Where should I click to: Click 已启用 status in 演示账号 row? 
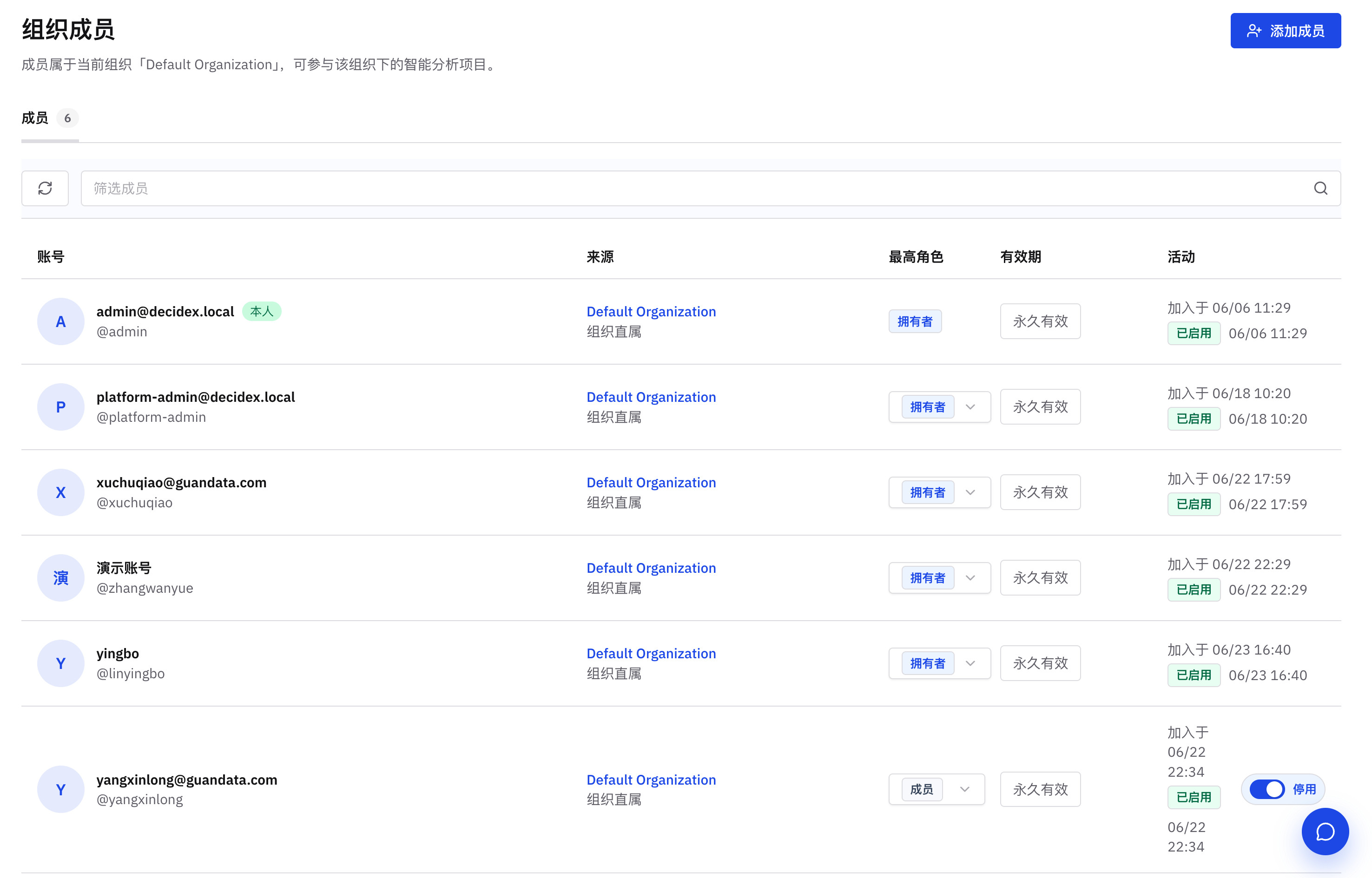[1194, 590]
